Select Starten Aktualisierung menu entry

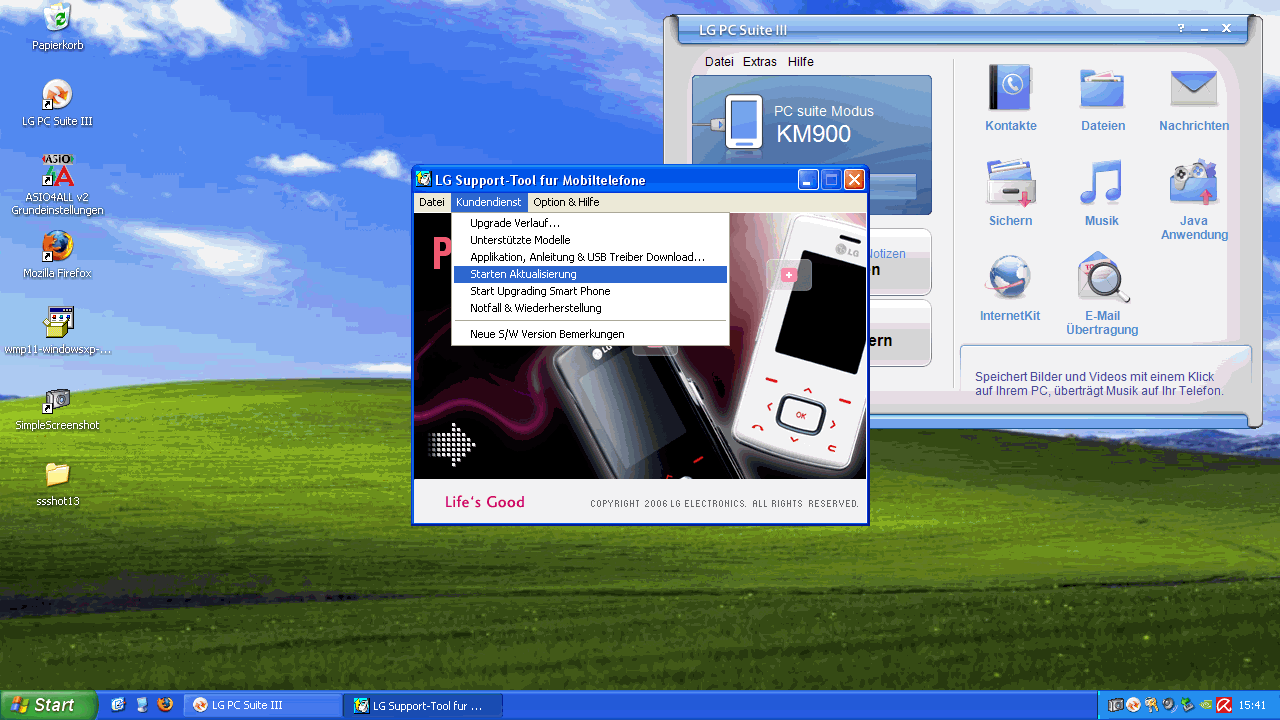coord(590,274)
